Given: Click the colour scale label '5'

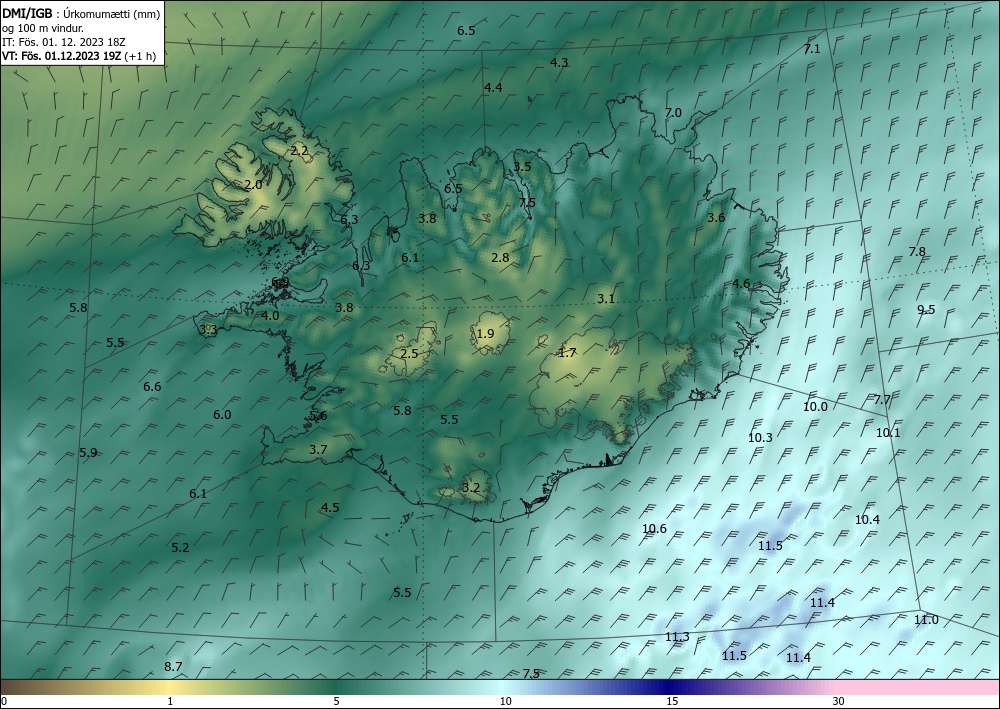Looking at the screenshot, I should 336,701.
